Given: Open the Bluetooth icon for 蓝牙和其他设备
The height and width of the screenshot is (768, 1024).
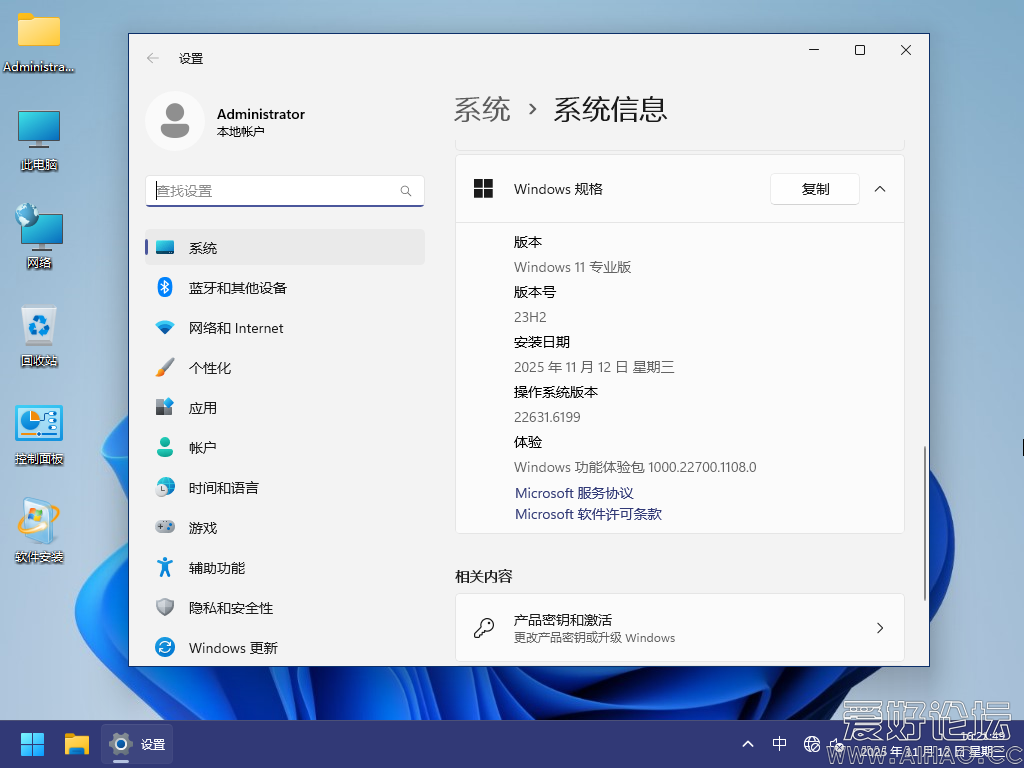Looking at the screenshot, I should (x=165, y=287).
